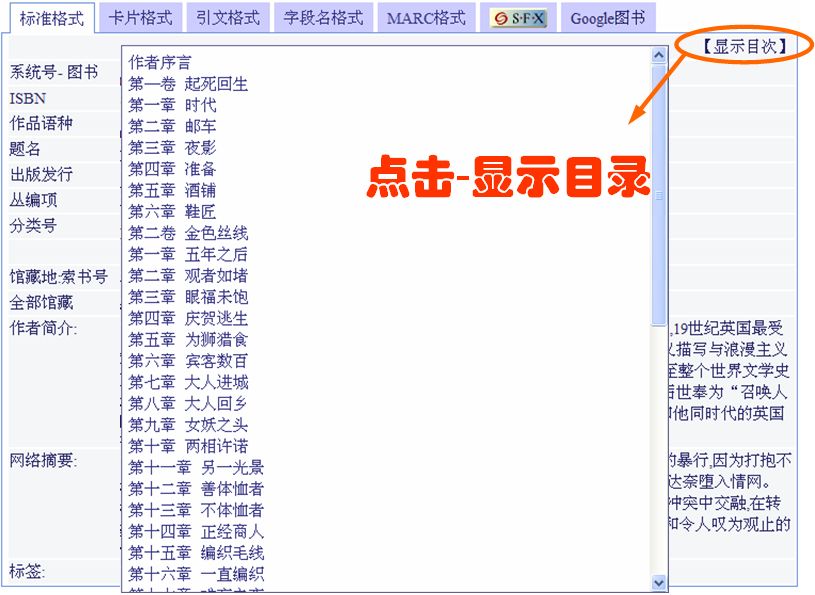Open the Google图书 tab

[x=608, y=18]
